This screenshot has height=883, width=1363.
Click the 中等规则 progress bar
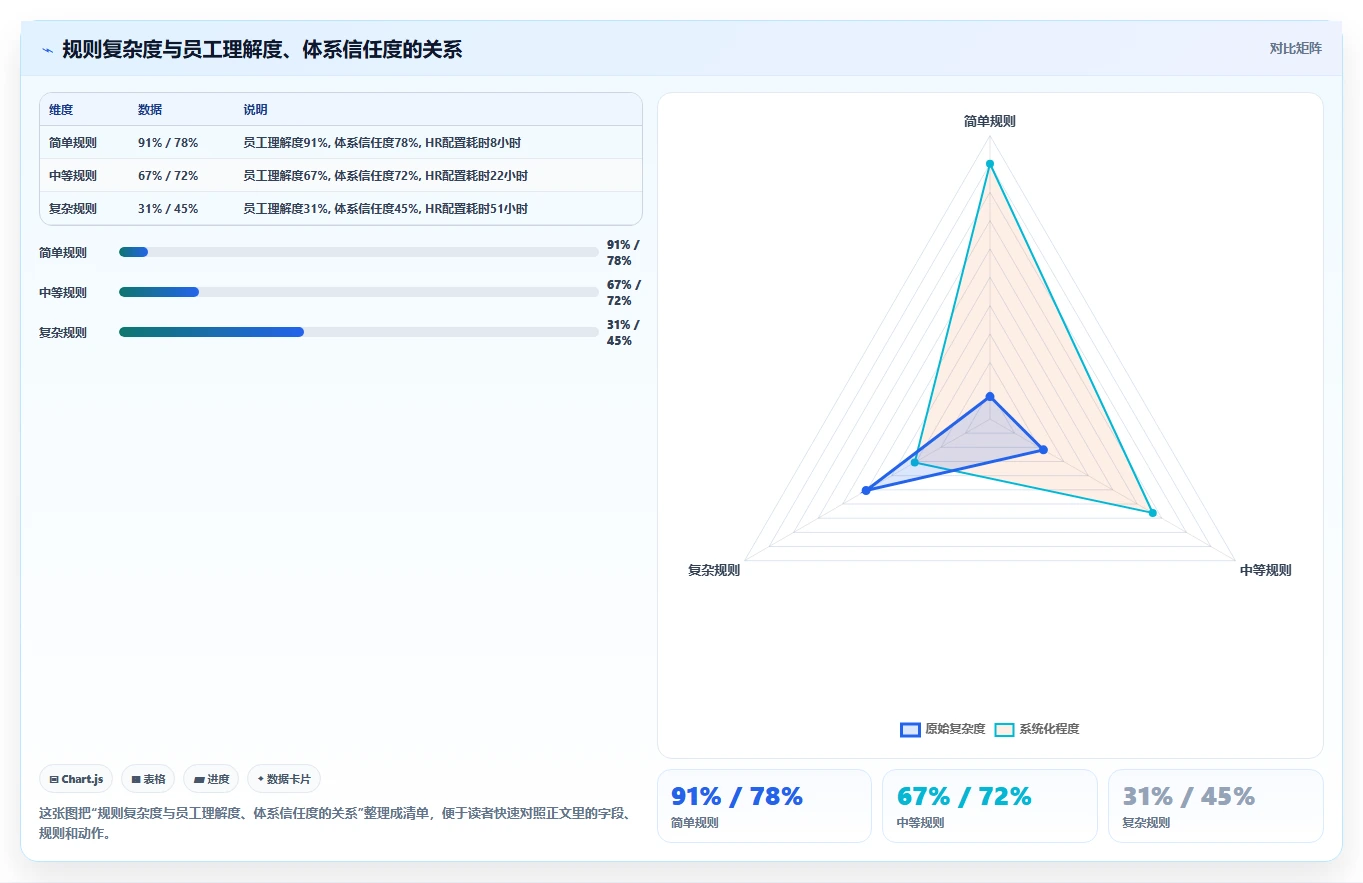click(x=358, y=292)
